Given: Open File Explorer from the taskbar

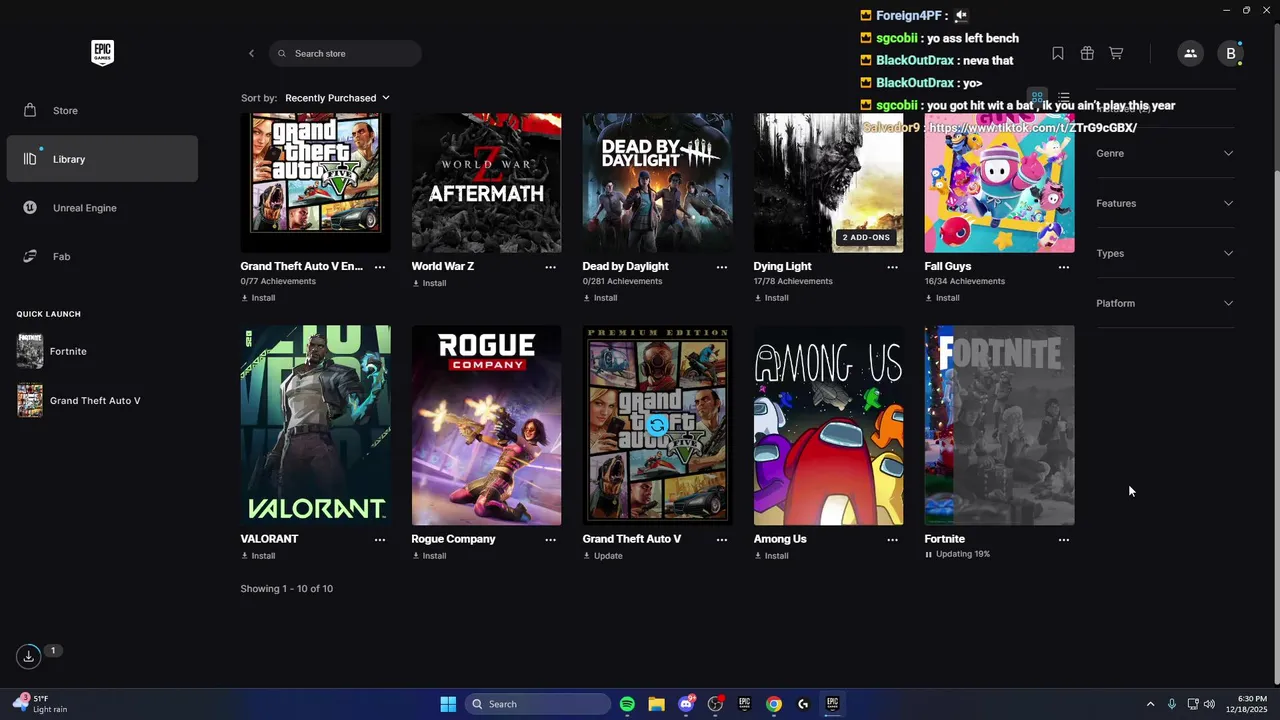Looking at the screenshot, I should (x=656, y=704).
